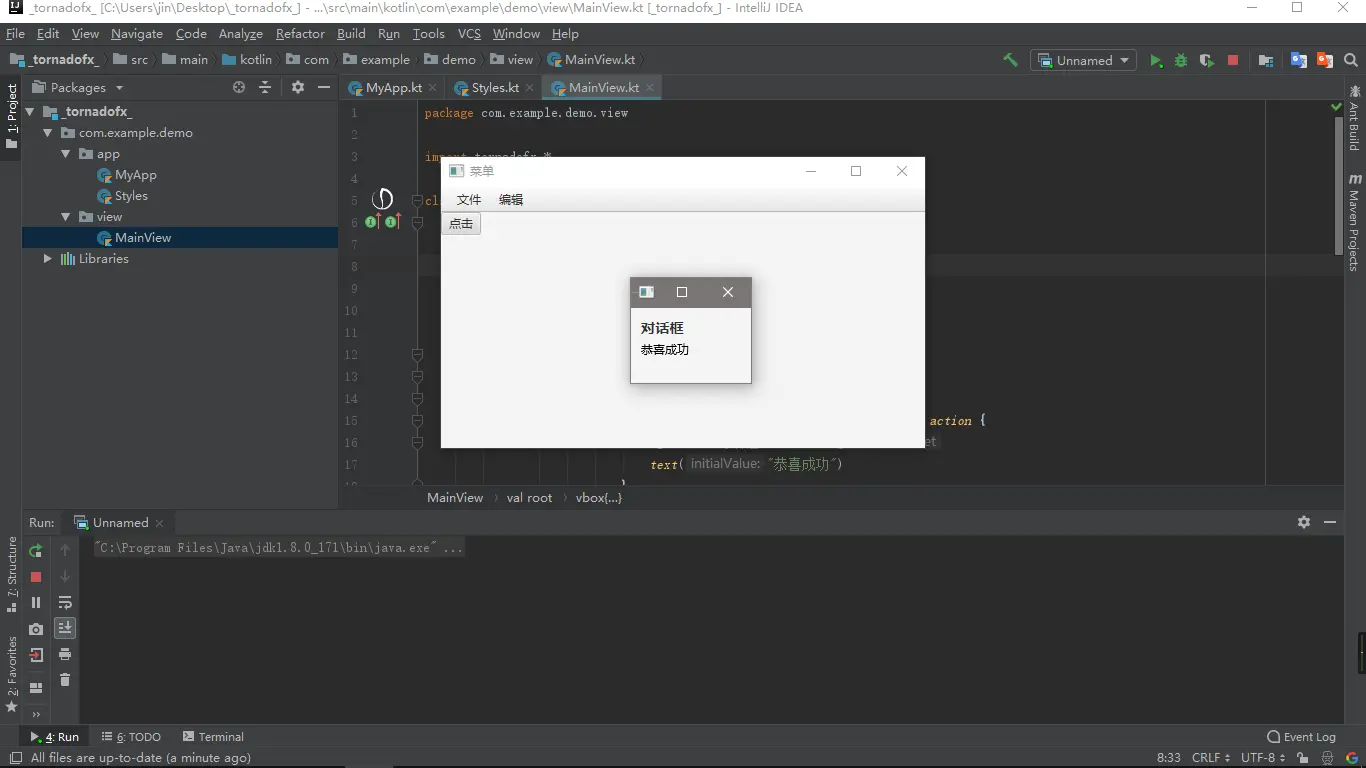Image resolution: width=1366 pixels, height=768 pixels.
Task: Open Project Structure icon in toolbar
Action: pyautogui.click(x=1266, y=60)
